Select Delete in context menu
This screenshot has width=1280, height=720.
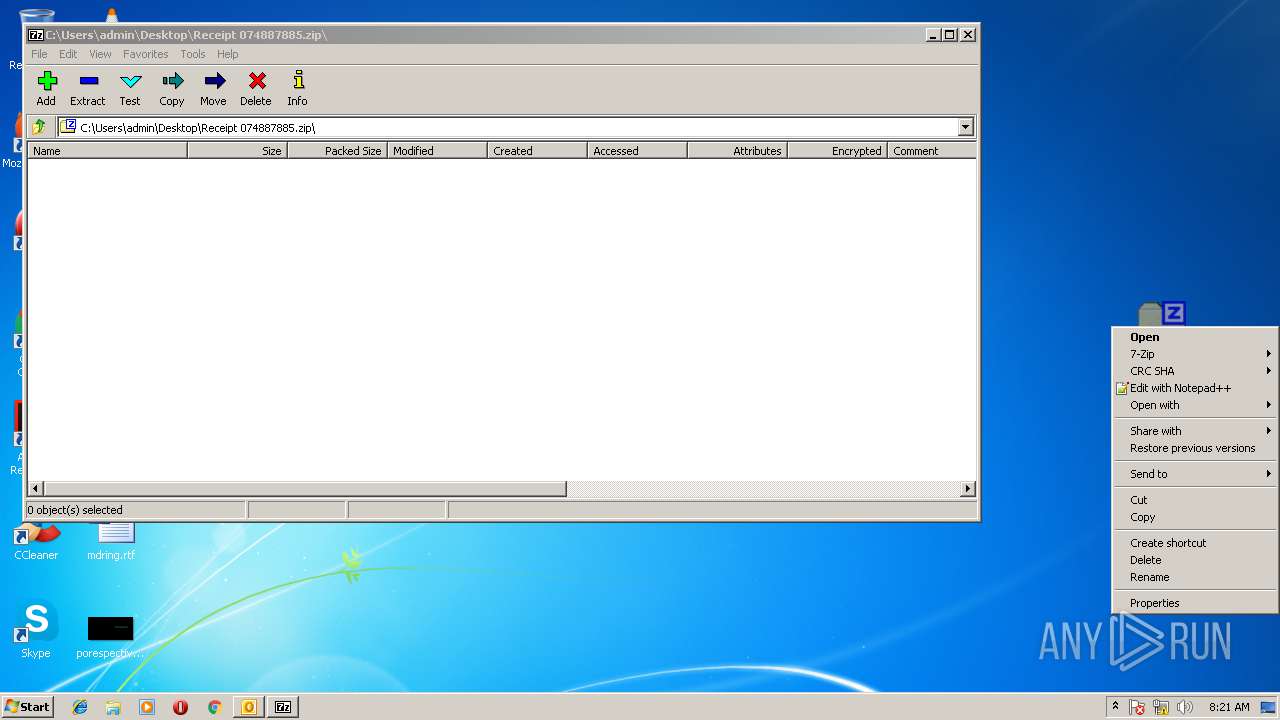(1195, 560)
